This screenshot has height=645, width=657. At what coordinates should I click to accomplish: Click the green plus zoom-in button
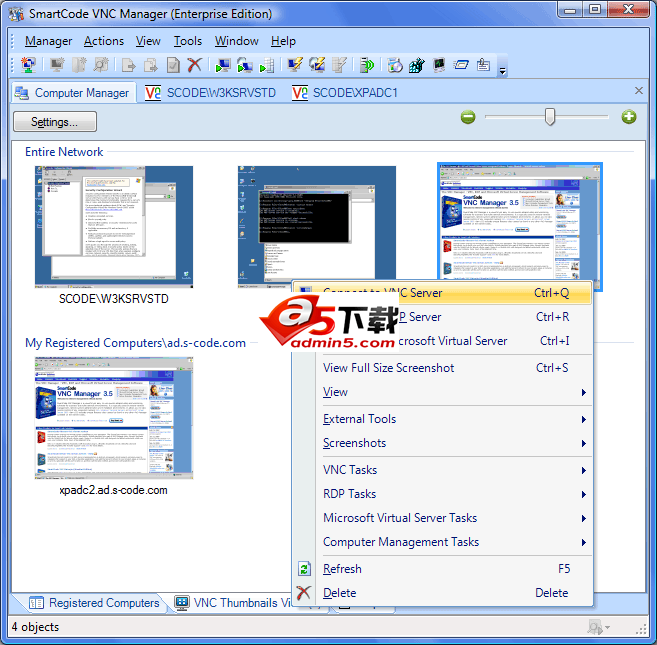[x=629, y=117]
